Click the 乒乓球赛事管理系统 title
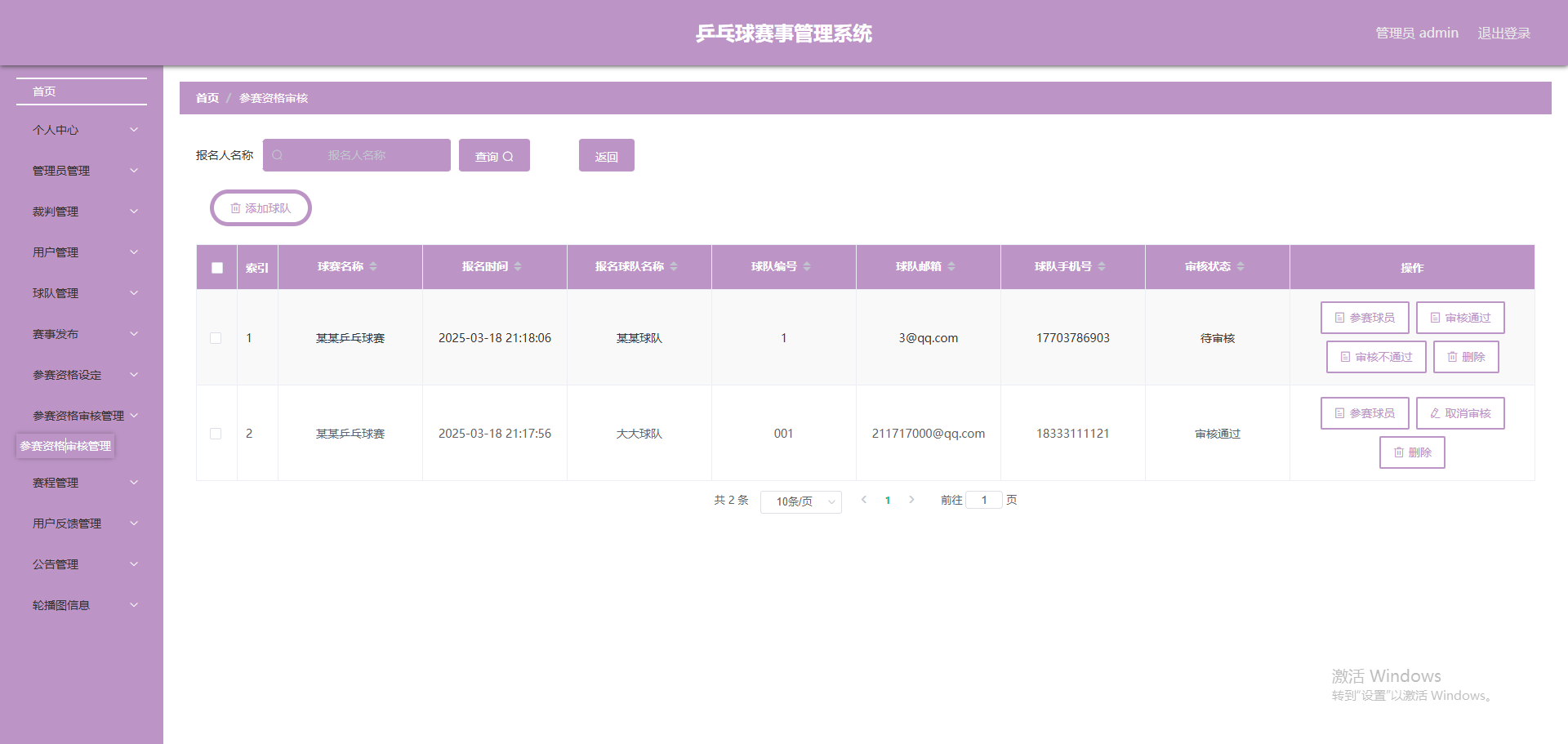 tap(784, 33)
